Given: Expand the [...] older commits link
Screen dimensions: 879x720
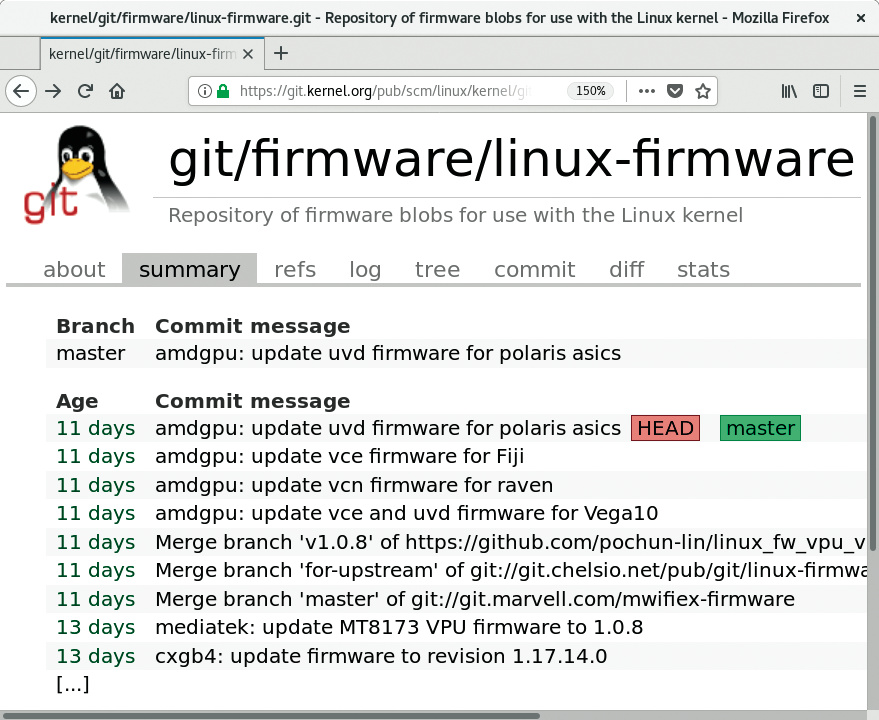Looking at the screenshot, I should [x=73, y=685].
